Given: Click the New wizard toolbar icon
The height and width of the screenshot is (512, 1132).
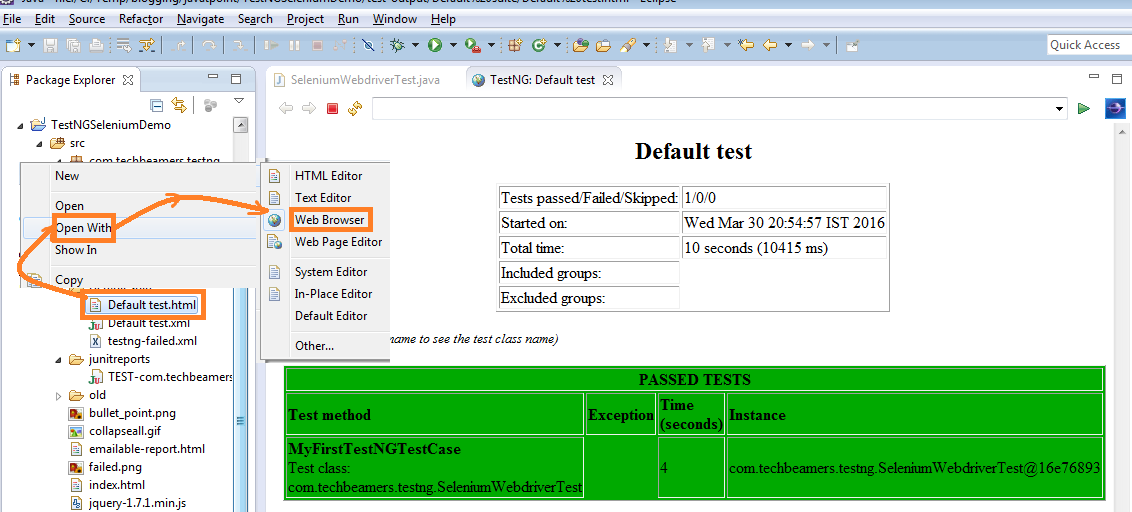Looking at the screenshot, I should pyautogui.click(x=13, y=45).
